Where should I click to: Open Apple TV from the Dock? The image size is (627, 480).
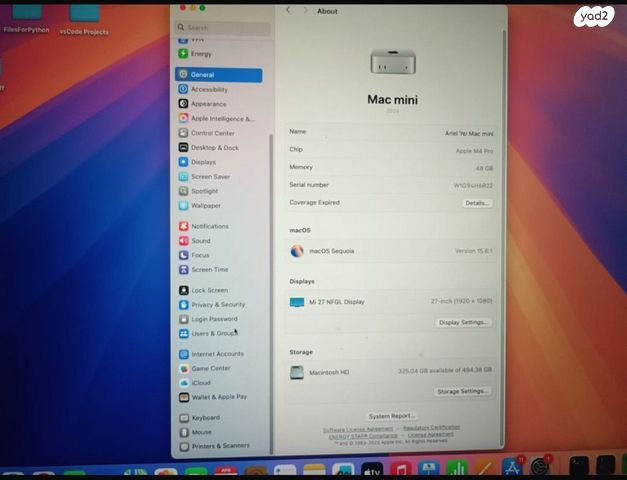372,471
